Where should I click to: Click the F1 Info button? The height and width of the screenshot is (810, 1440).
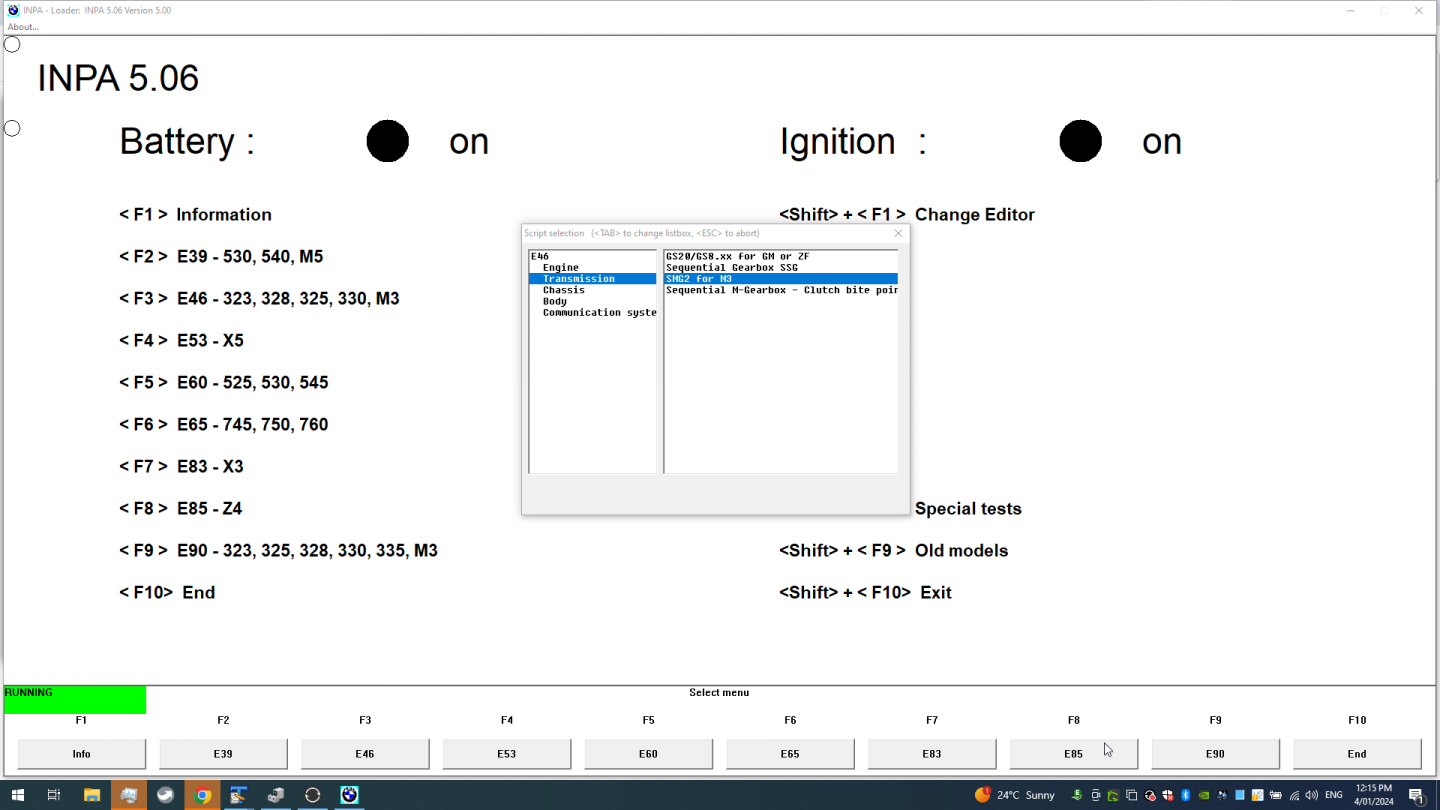point(81,754)
